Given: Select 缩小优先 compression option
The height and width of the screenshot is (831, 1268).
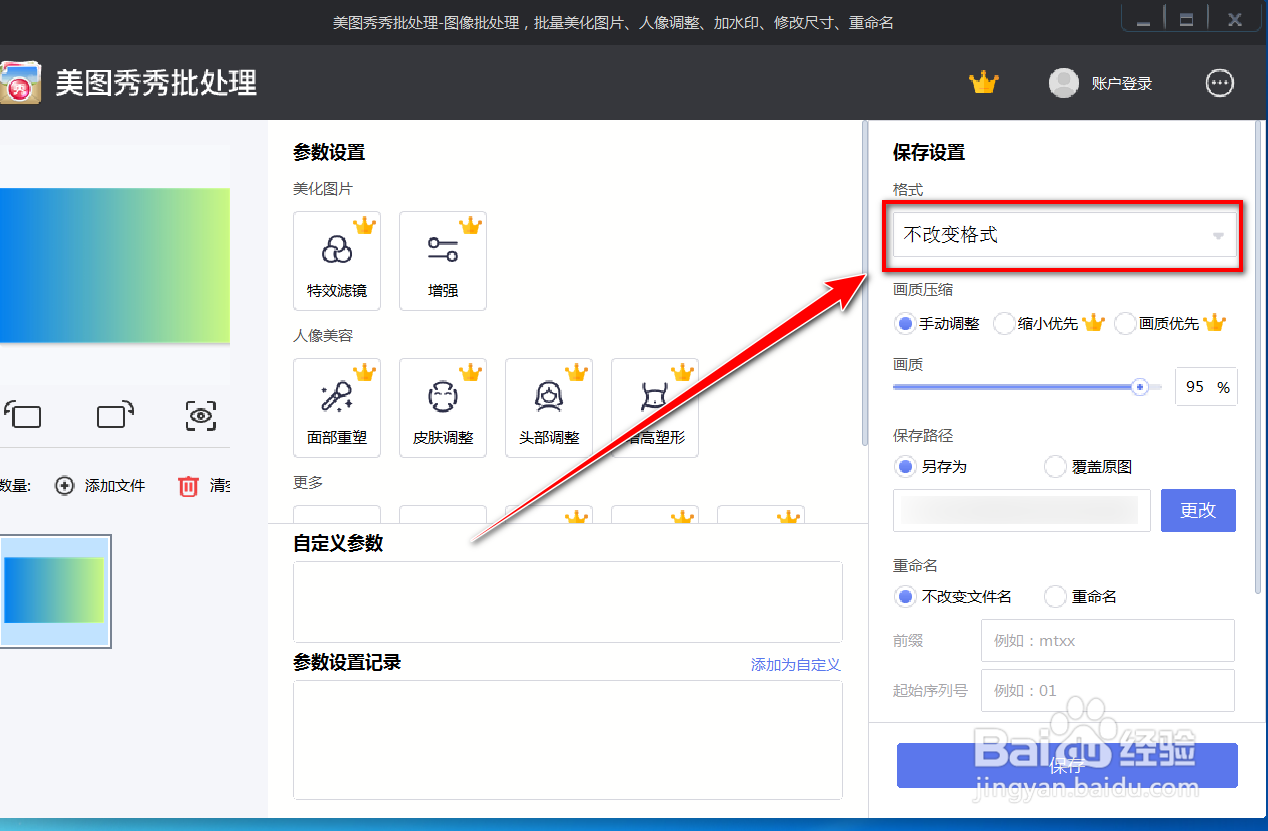Looking at the screenshot, I should tap(1048, 323).
